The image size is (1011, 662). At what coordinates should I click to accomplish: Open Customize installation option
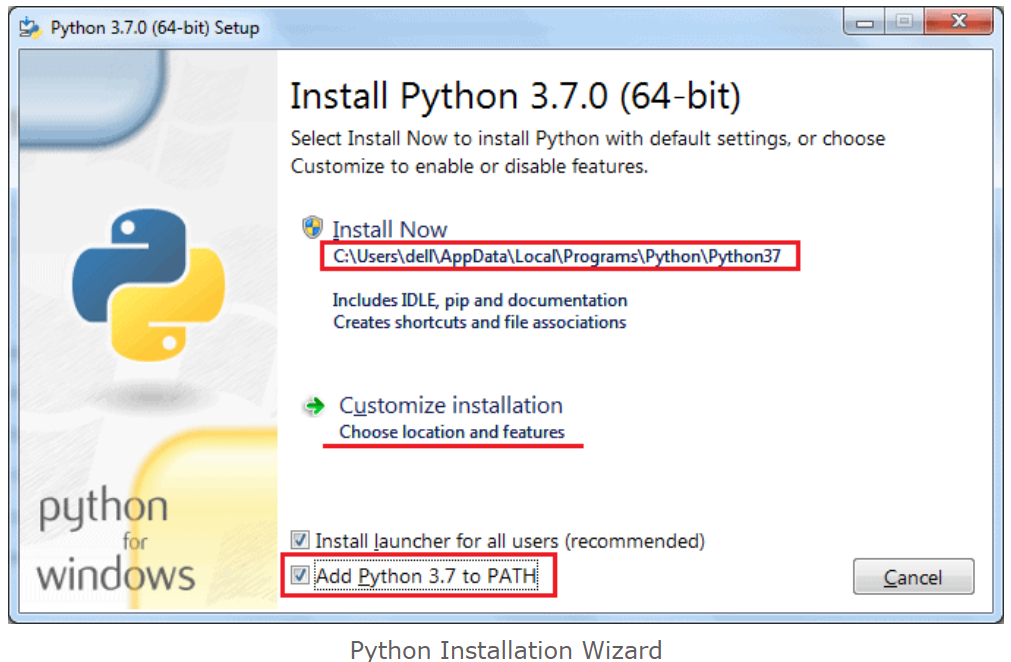(451, 405)
